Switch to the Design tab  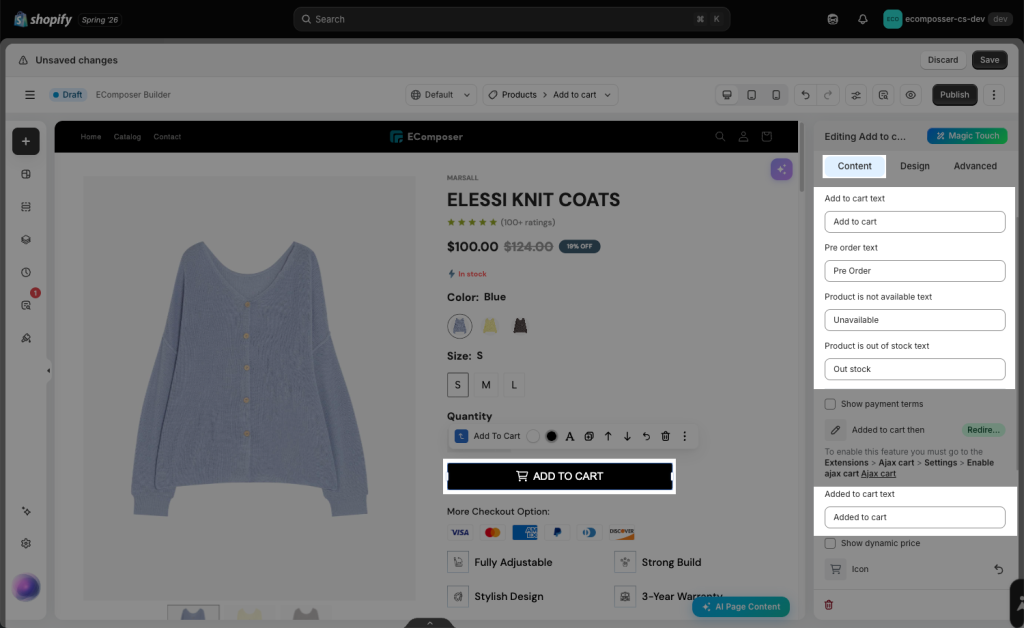(914, 166)
